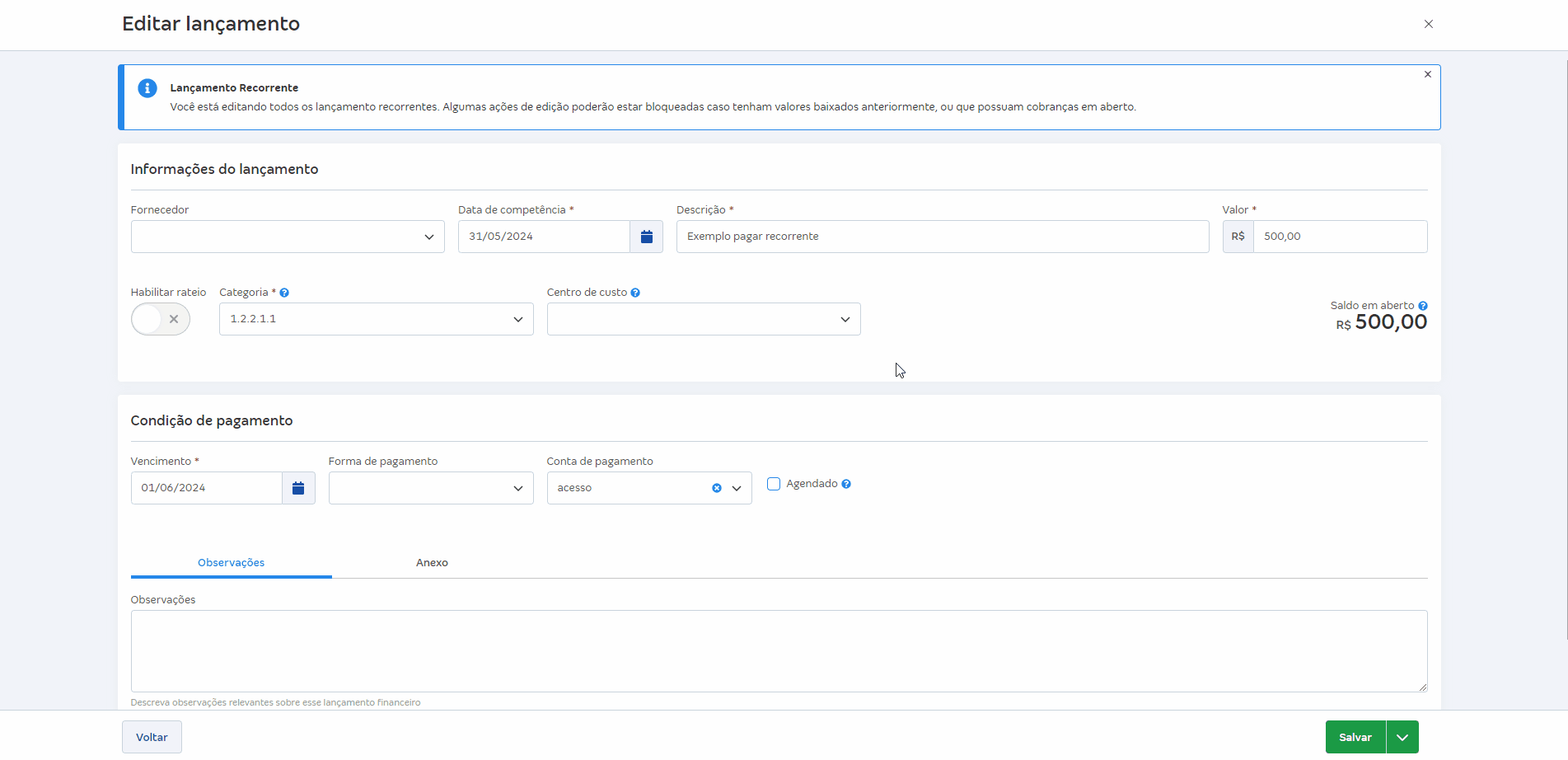Click the Saldo em aberto help icon
This screenshot has height=760, width=1568.
pos(1423,306)
